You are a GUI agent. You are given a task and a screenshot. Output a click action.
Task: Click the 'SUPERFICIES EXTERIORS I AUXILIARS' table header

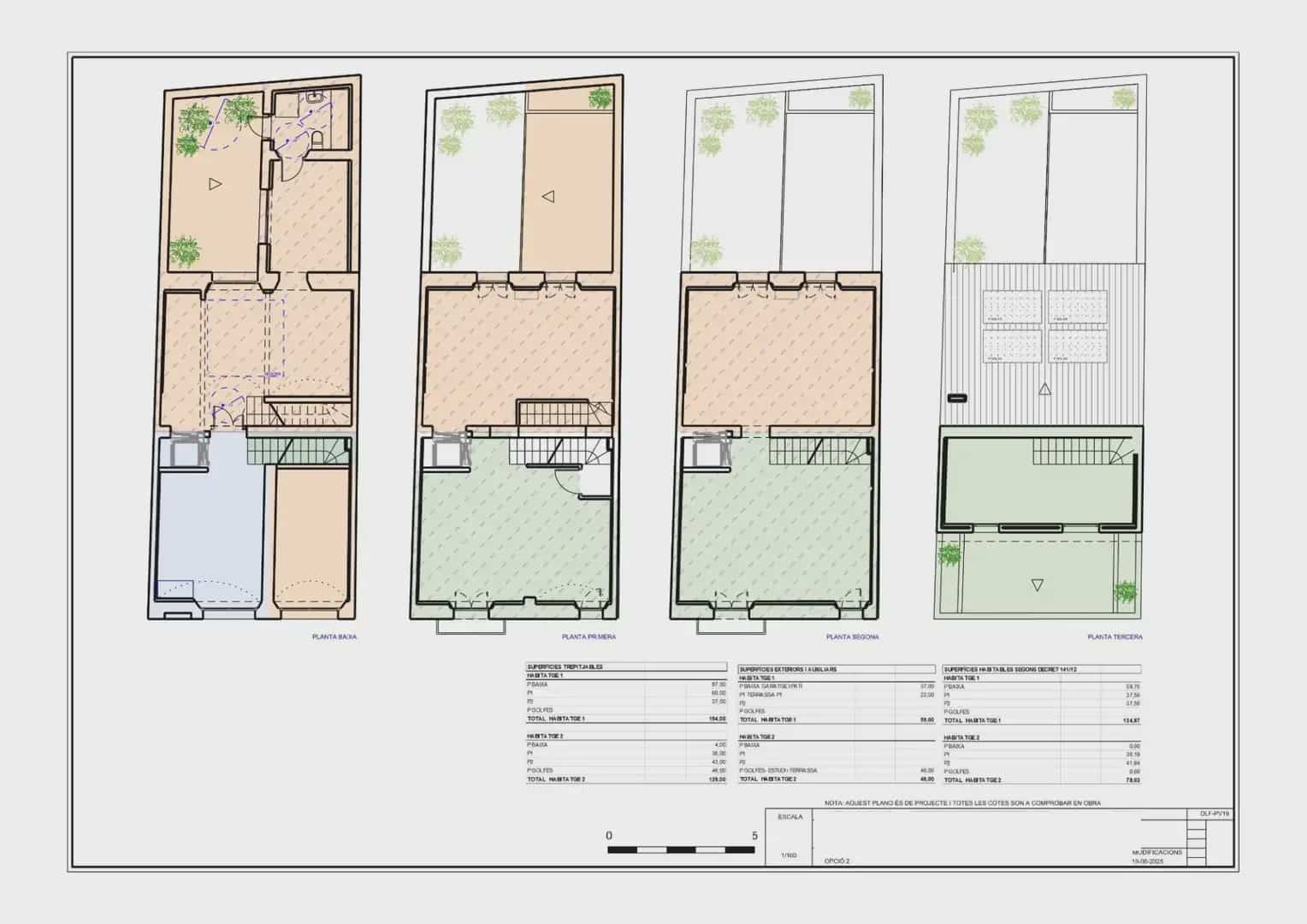787,669
